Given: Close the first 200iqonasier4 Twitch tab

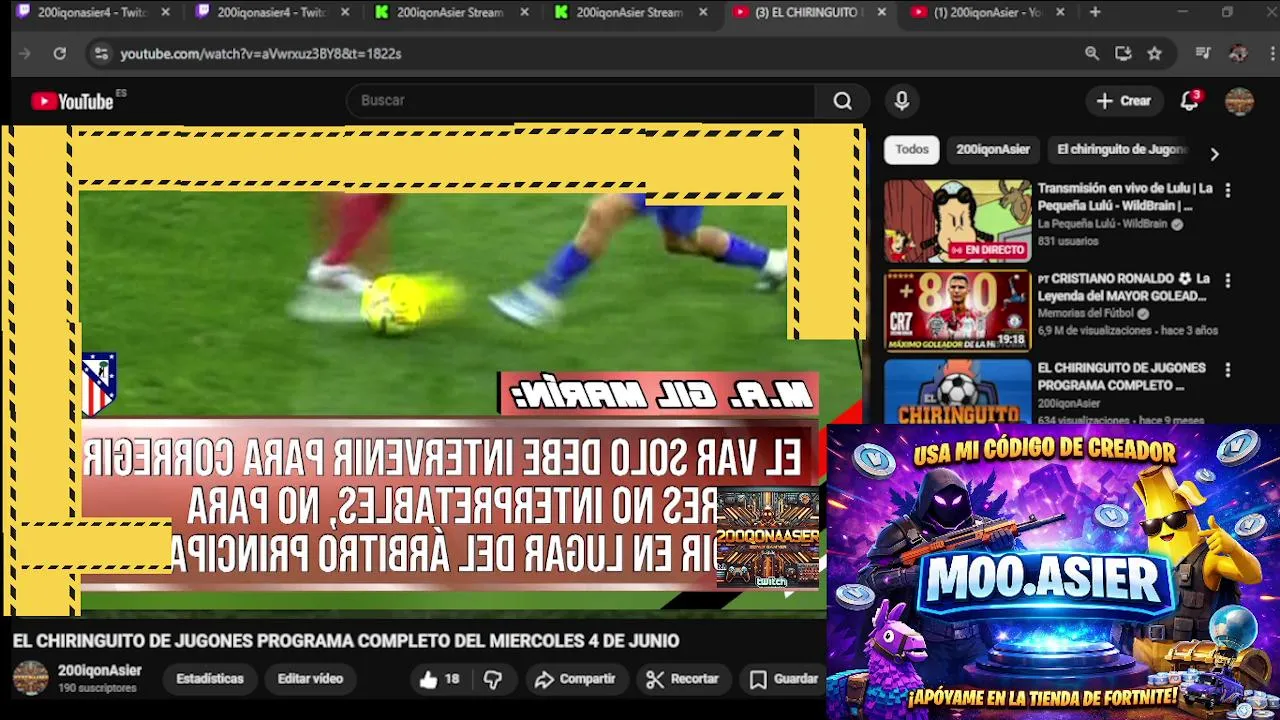Looking at the screenshot, I should click(164, 13).
